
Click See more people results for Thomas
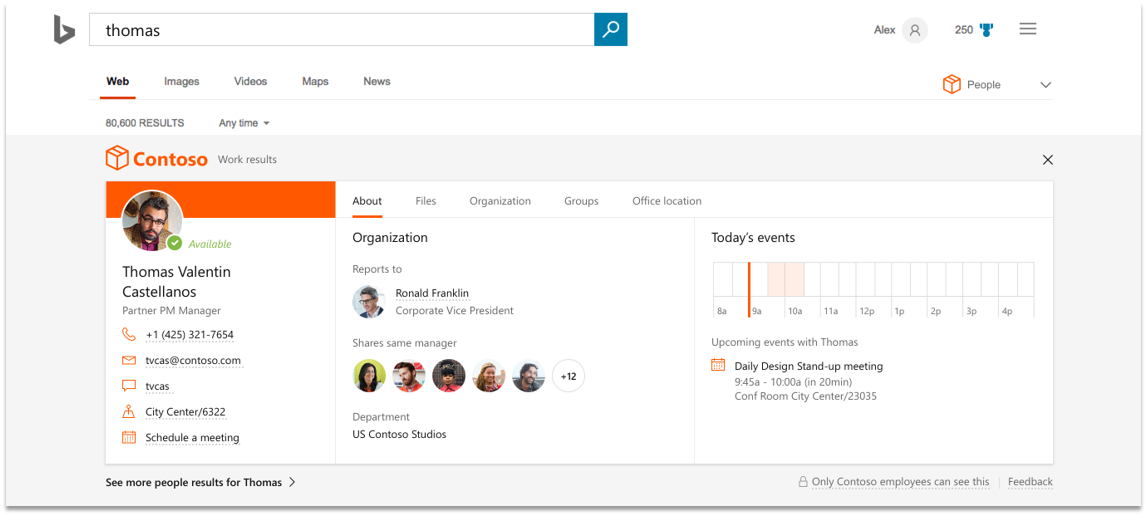tap(194, 482)
